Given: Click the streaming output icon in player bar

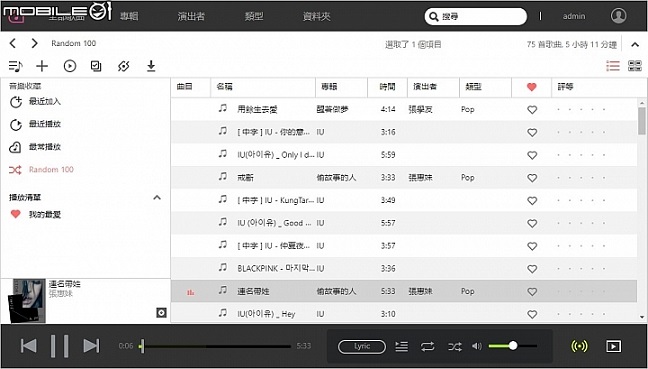Looking at the screenshot, I should click(579, 346).
